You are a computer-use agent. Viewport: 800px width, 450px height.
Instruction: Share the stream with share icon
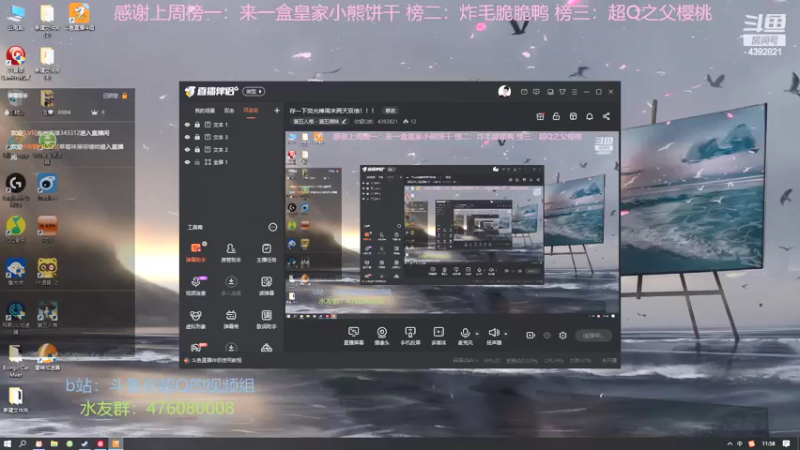coord(606,116)
